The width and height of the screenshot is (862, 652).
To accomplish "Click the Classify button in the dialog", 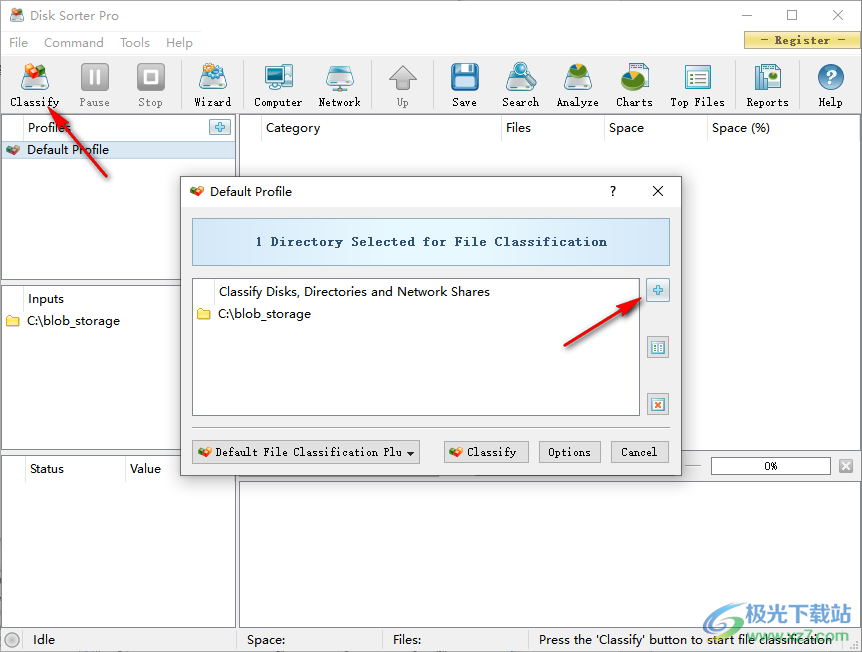I will [486, 452].
